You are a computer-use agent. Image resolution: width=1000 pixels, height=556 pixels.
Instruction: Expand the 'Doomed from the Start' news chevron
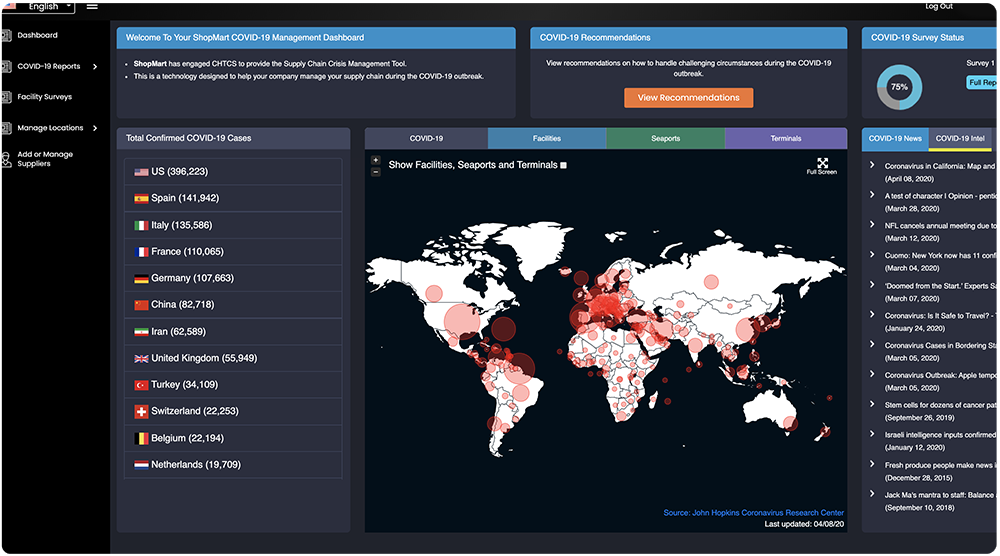[x=872, y=284]
